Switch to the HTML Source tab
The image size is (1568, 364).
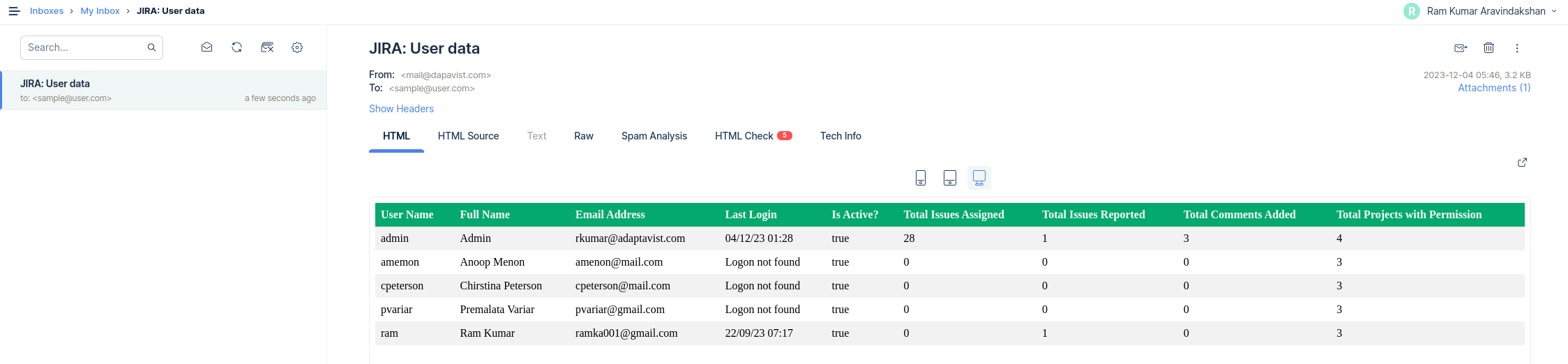tap(468, 136)
